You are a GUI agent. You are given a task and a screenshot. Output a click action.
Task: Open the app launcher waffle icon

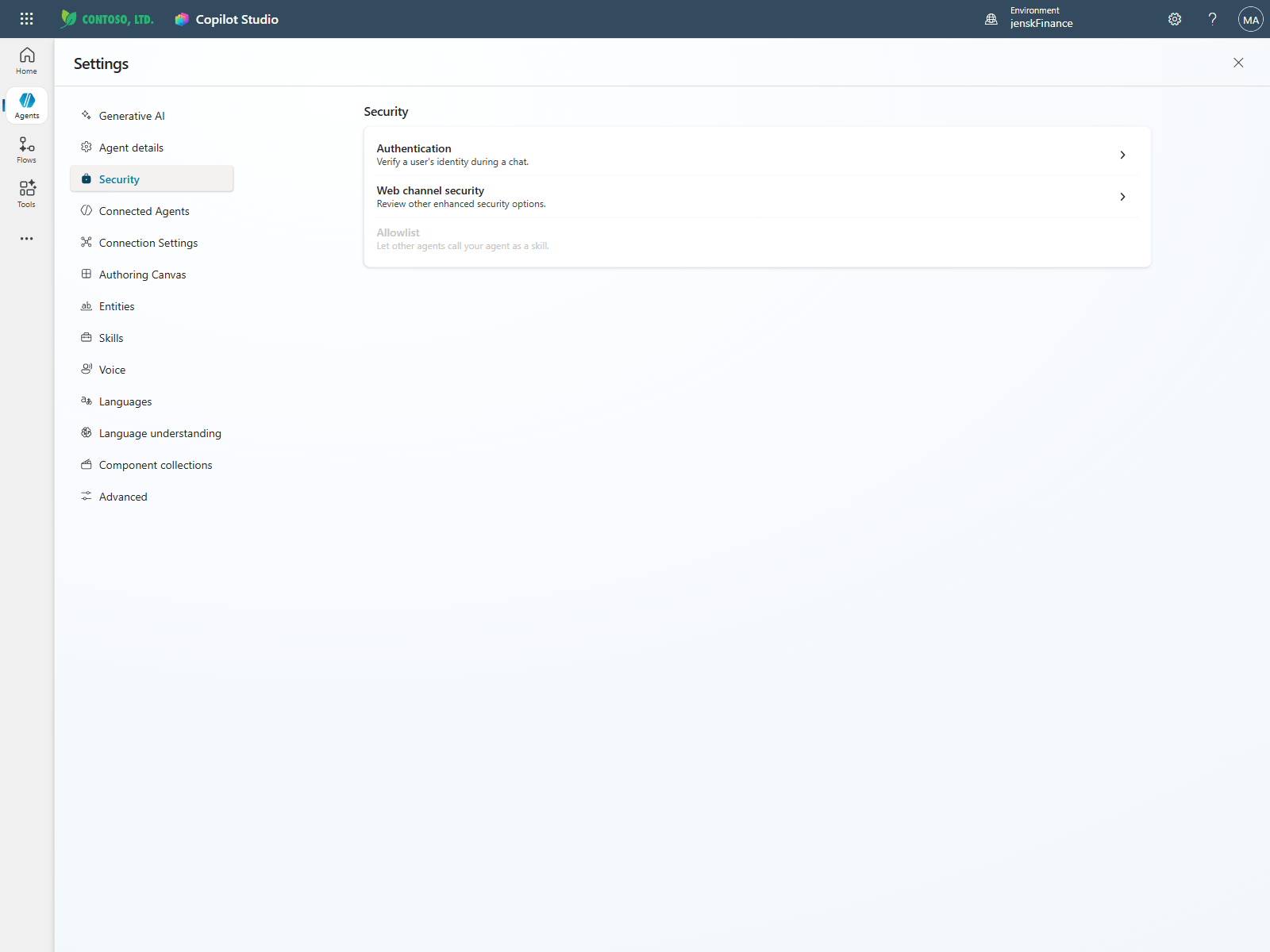tap(26, 19)
